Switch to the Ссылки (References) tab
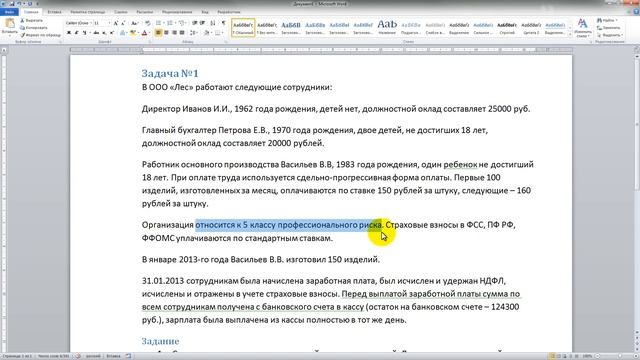 point(120,12)
